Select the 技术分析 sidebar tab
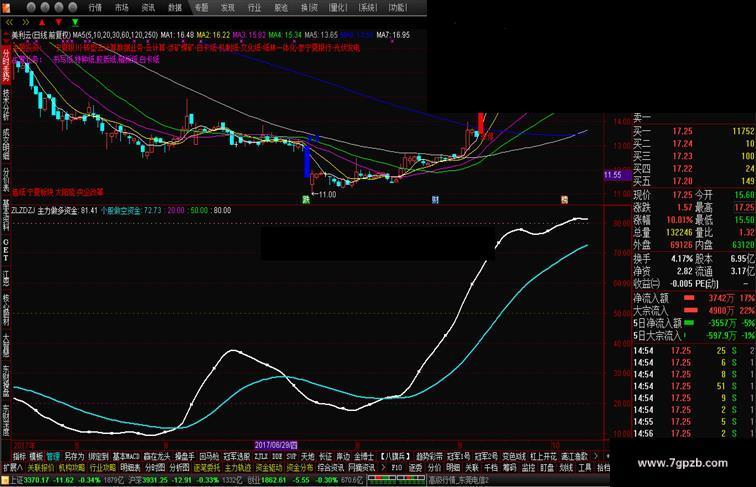 pos(6,105)
